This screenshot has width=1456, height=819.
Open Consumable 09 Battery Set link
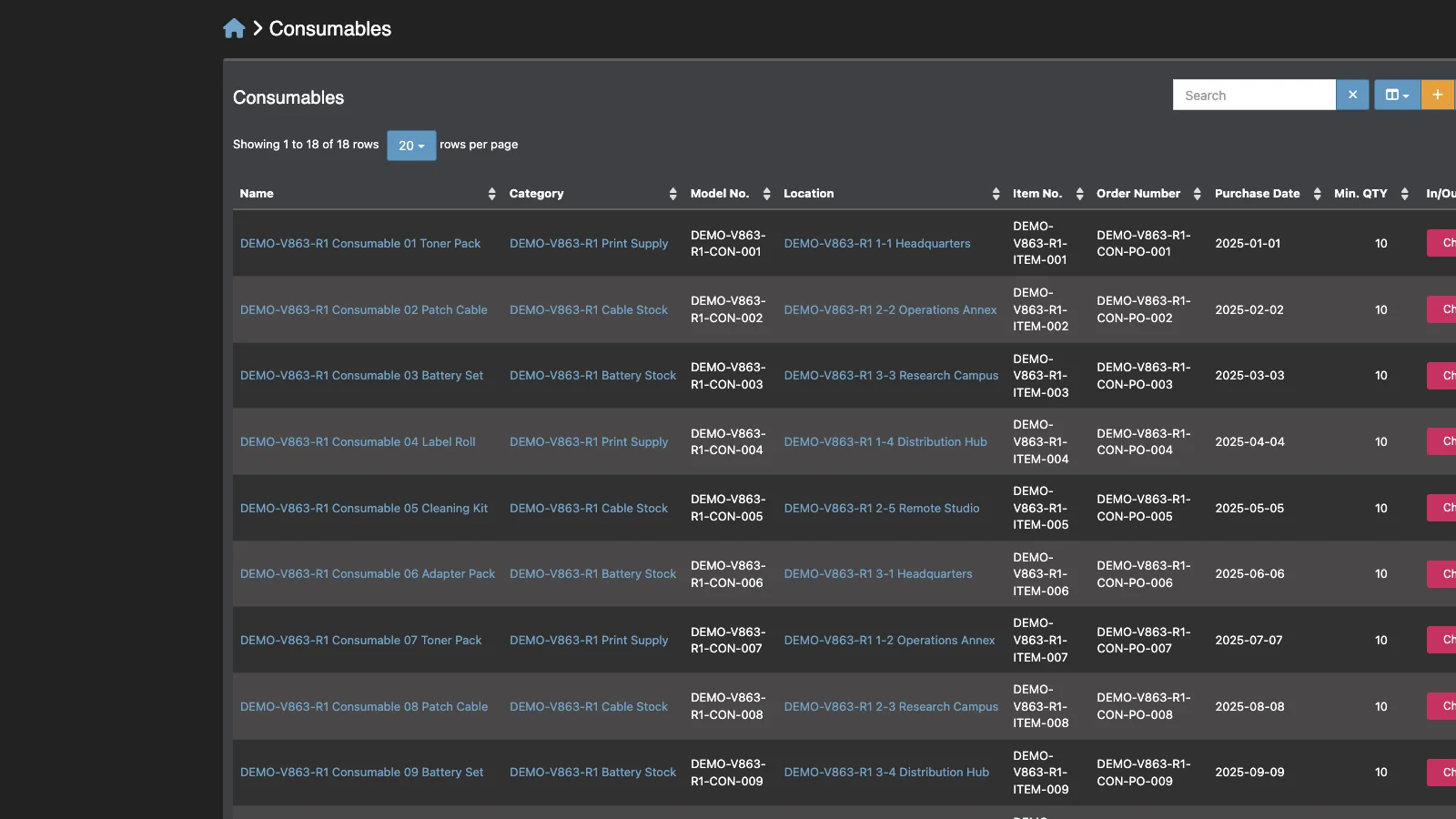(361, 772)
